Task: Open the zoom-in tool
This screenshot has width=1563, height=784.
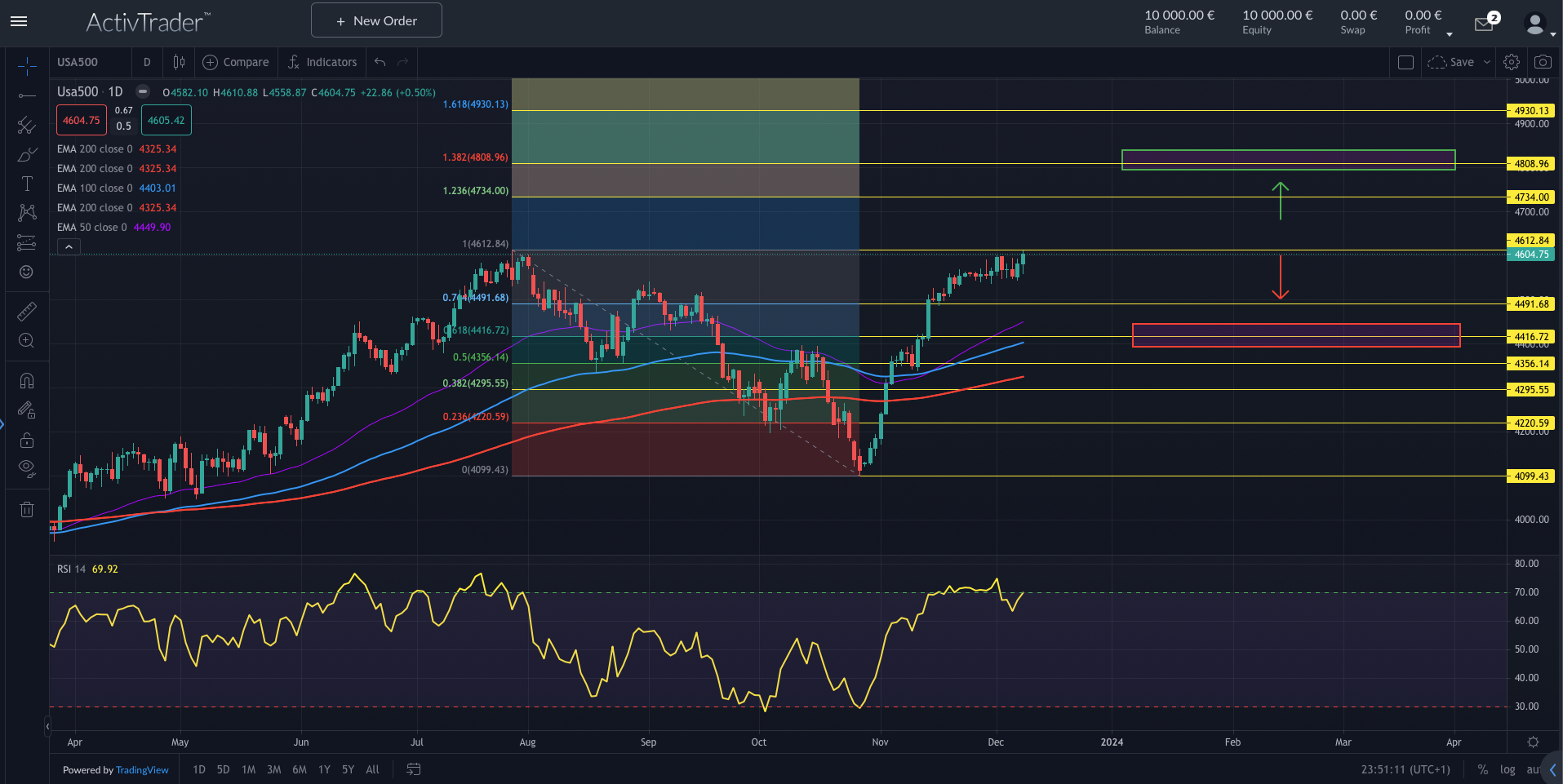Action: pos(27,340)
